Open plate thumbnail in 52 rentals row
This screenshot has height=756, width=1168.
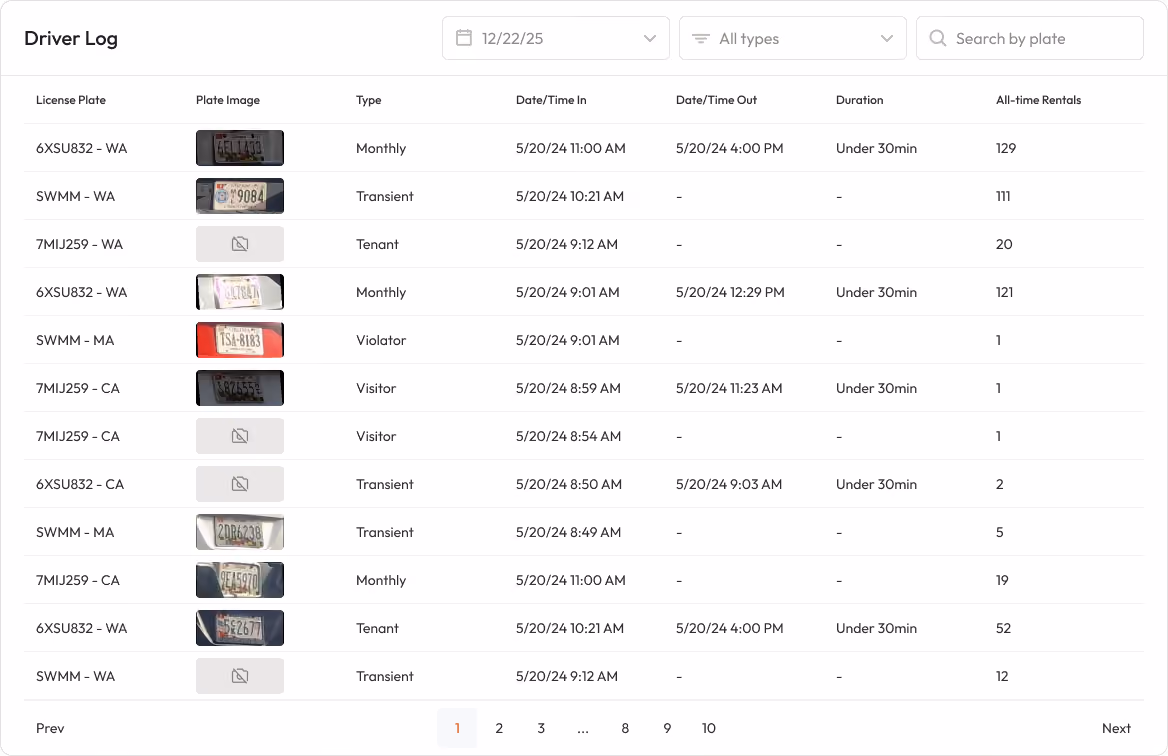point(240,628)
